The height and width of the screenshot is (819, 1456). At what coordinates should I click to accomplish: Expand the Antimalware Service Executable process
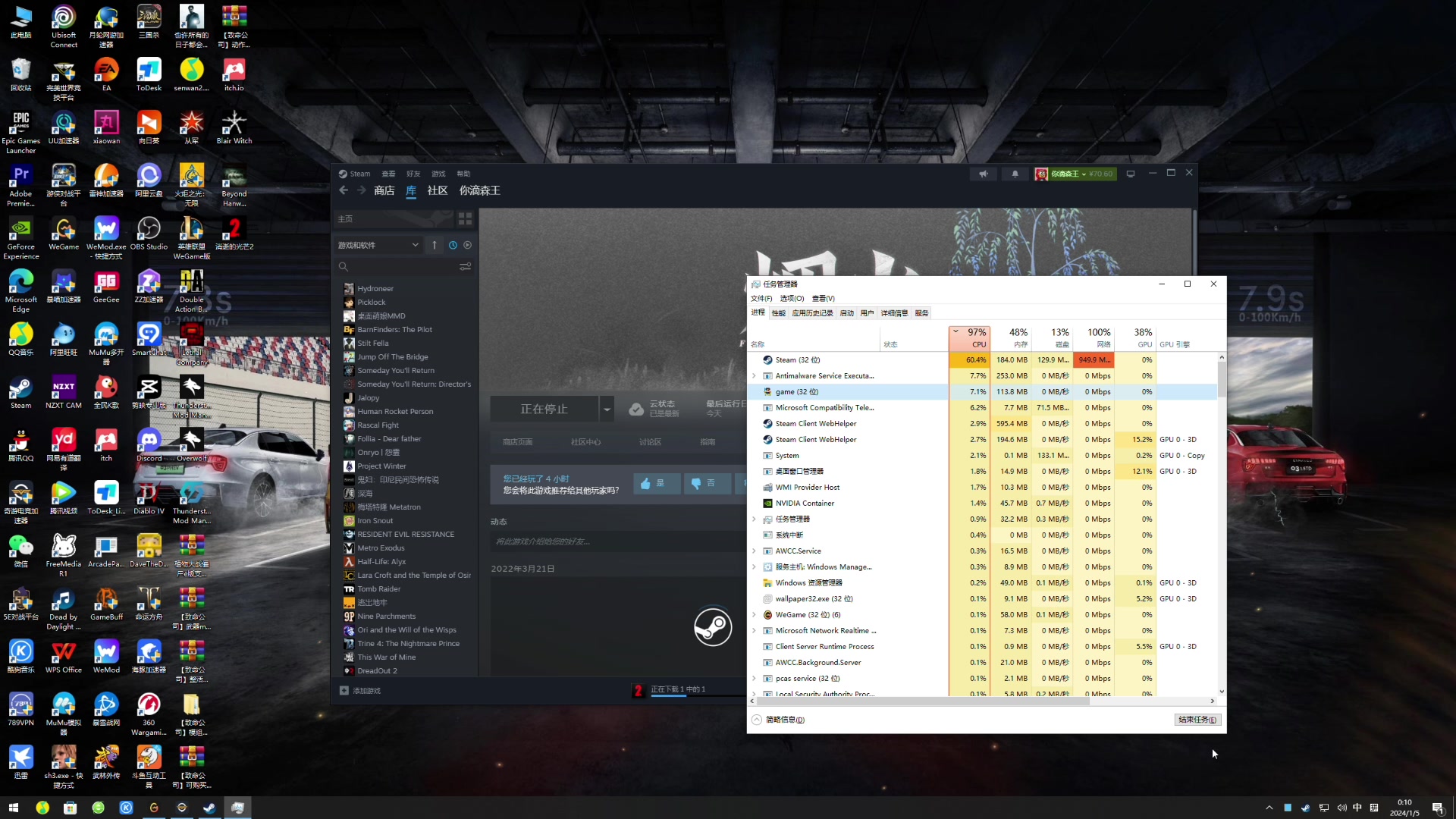[x=754, y=376]
